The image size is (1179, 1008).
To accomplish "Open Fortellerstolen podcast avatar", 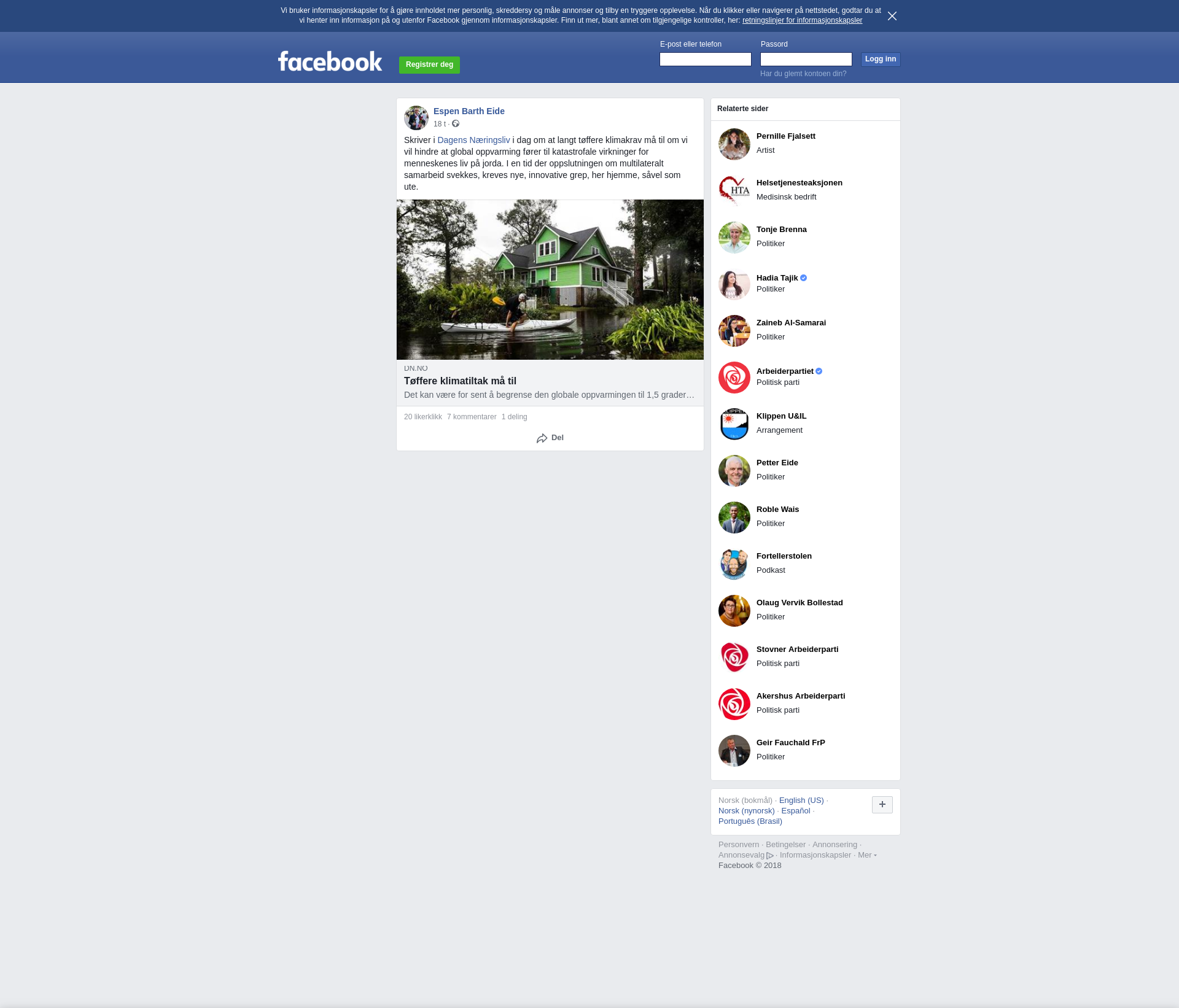I will click(734, 564).
